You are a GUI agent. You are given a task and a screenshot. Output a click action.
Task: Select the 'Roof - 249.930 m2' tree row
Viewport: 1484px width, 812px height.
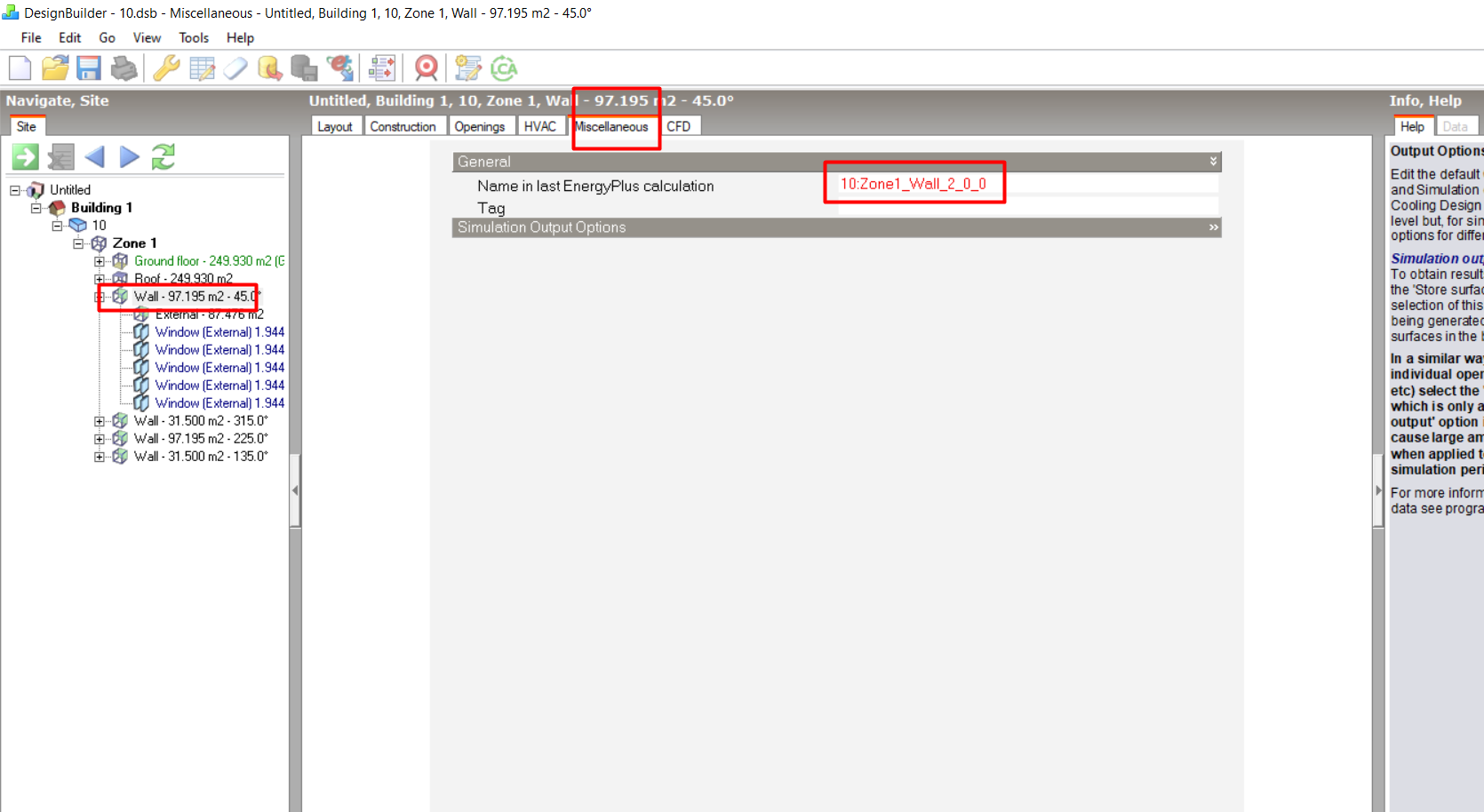(183, 279)
